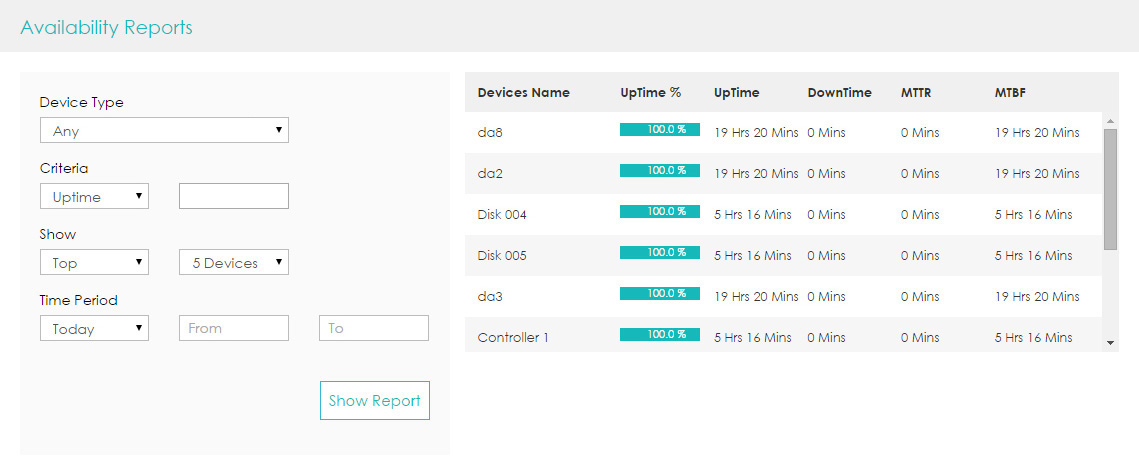Expand the Uptime criteria dropdown
This screenshot has width=1139, height=474.
(94, 197)
